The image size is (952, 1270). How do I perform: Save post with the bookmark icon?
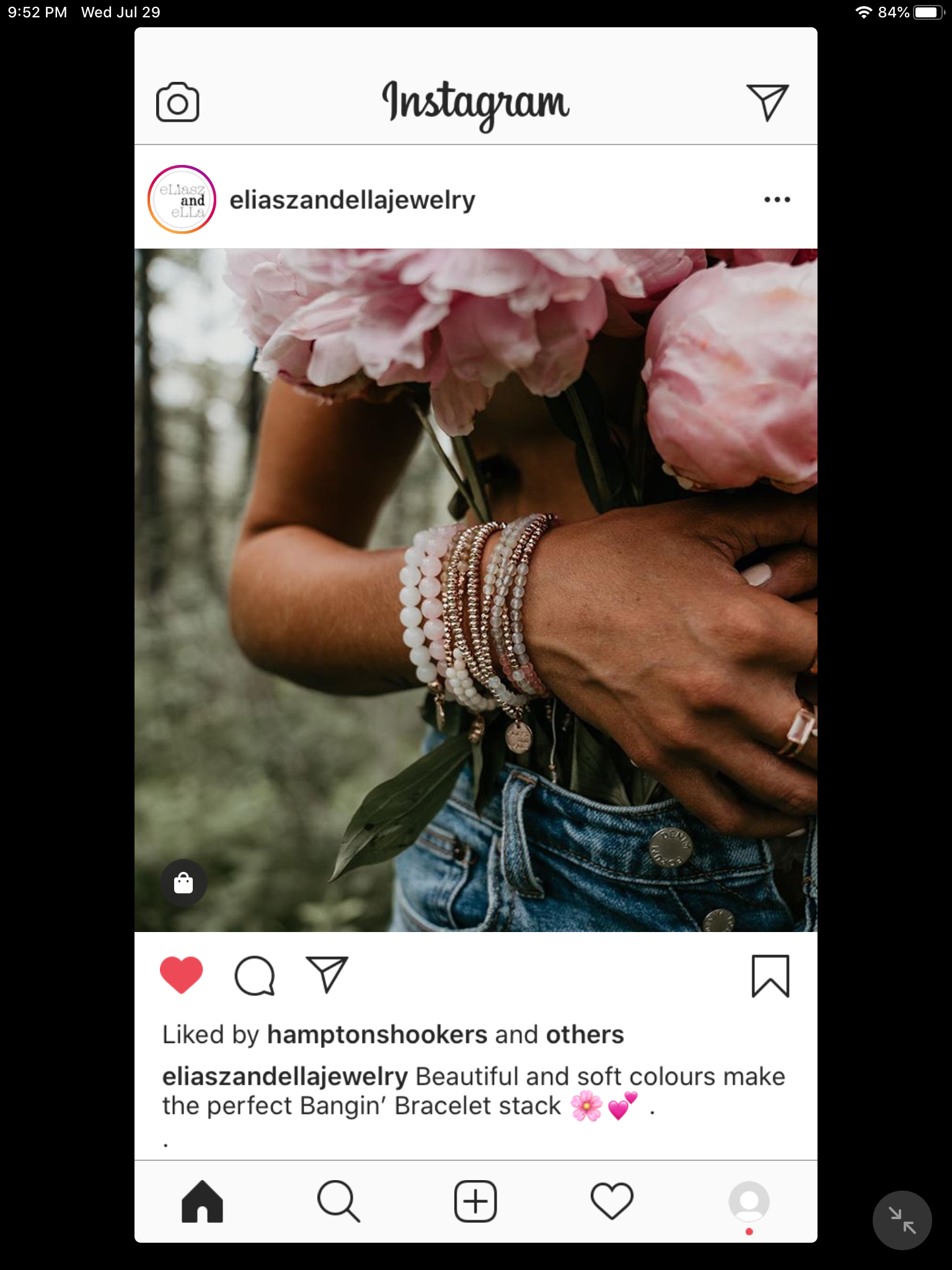pos(770,976)
